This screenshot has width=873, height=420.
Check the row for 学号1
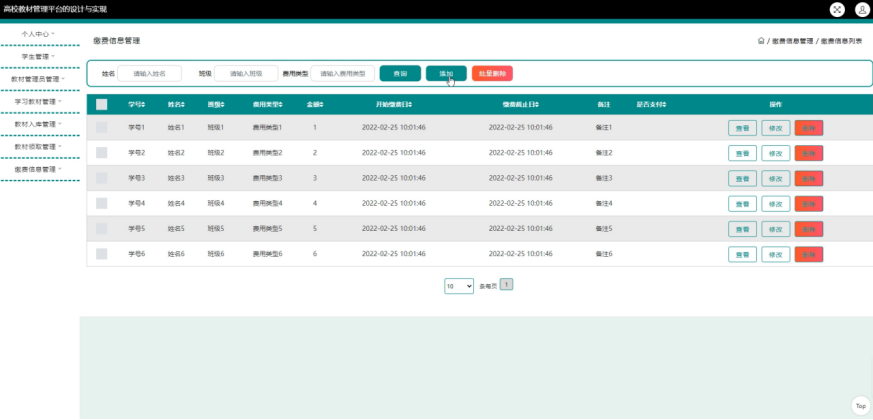pyautogui.click(x=101, y=128)
